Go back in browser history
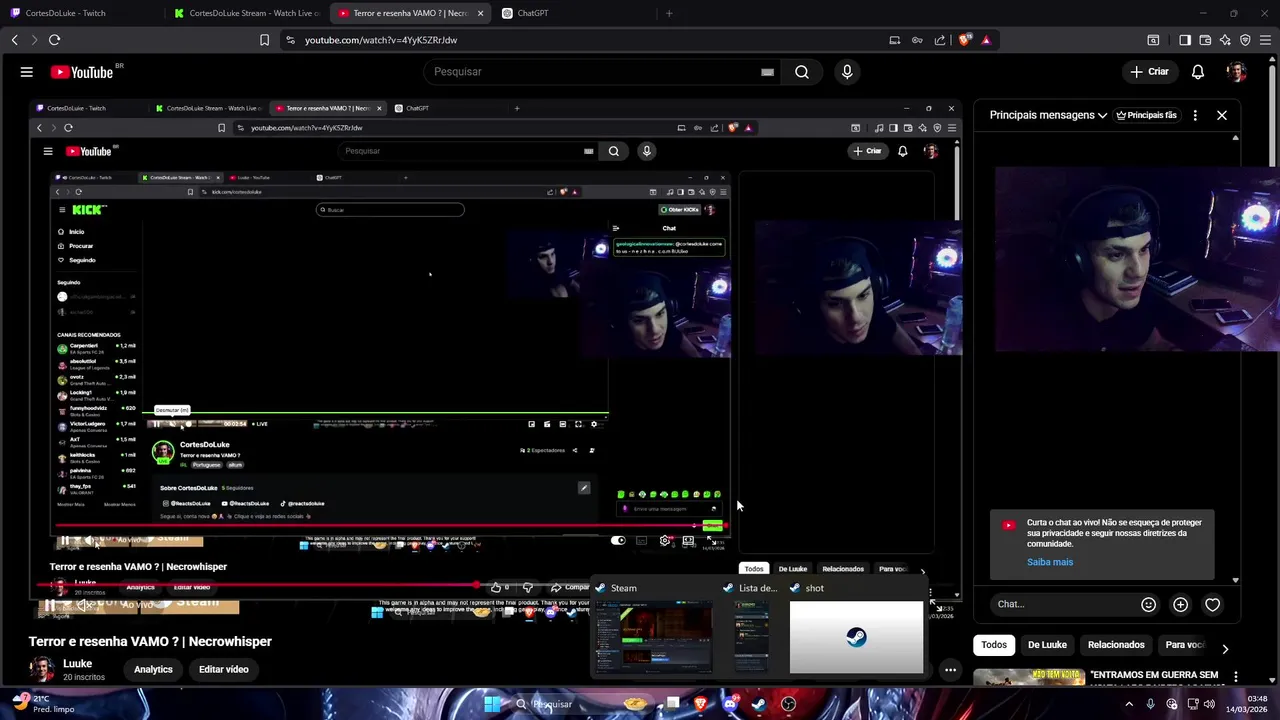This screenshot has height=720, width=1280. pyautogui.click(x=14, y=40)
